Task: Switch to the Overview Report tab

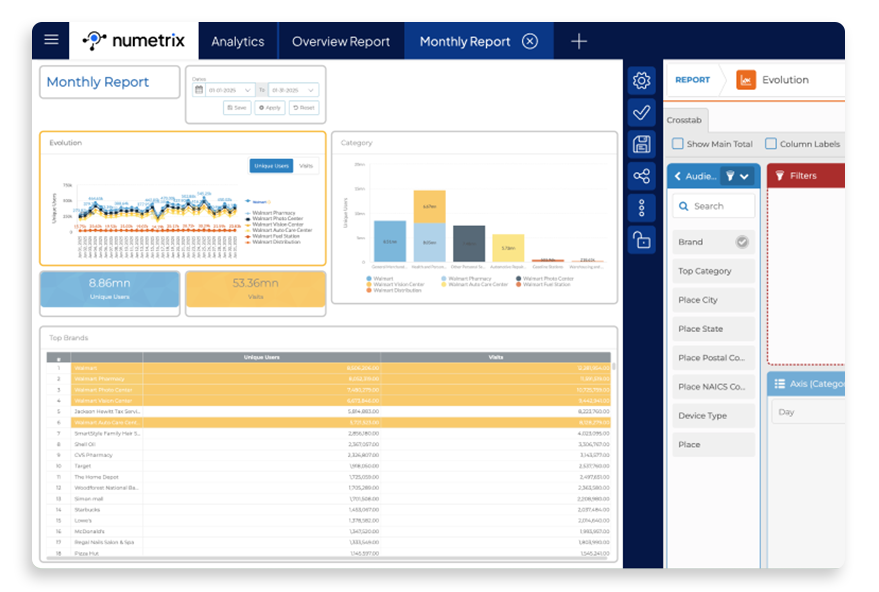Action: [341, 41]
